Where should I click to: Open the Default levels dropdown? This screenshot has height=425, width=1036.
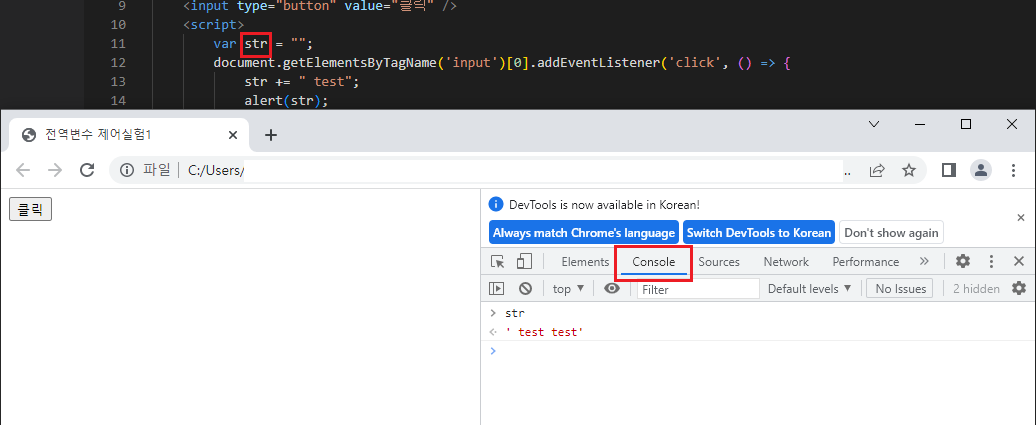(x=809, y=289)
